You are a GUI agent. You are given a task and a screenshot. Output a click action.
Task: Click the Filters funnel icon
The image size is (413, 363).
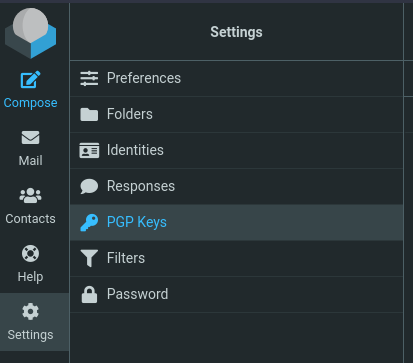pyautogui.click(x=89, y=258)
